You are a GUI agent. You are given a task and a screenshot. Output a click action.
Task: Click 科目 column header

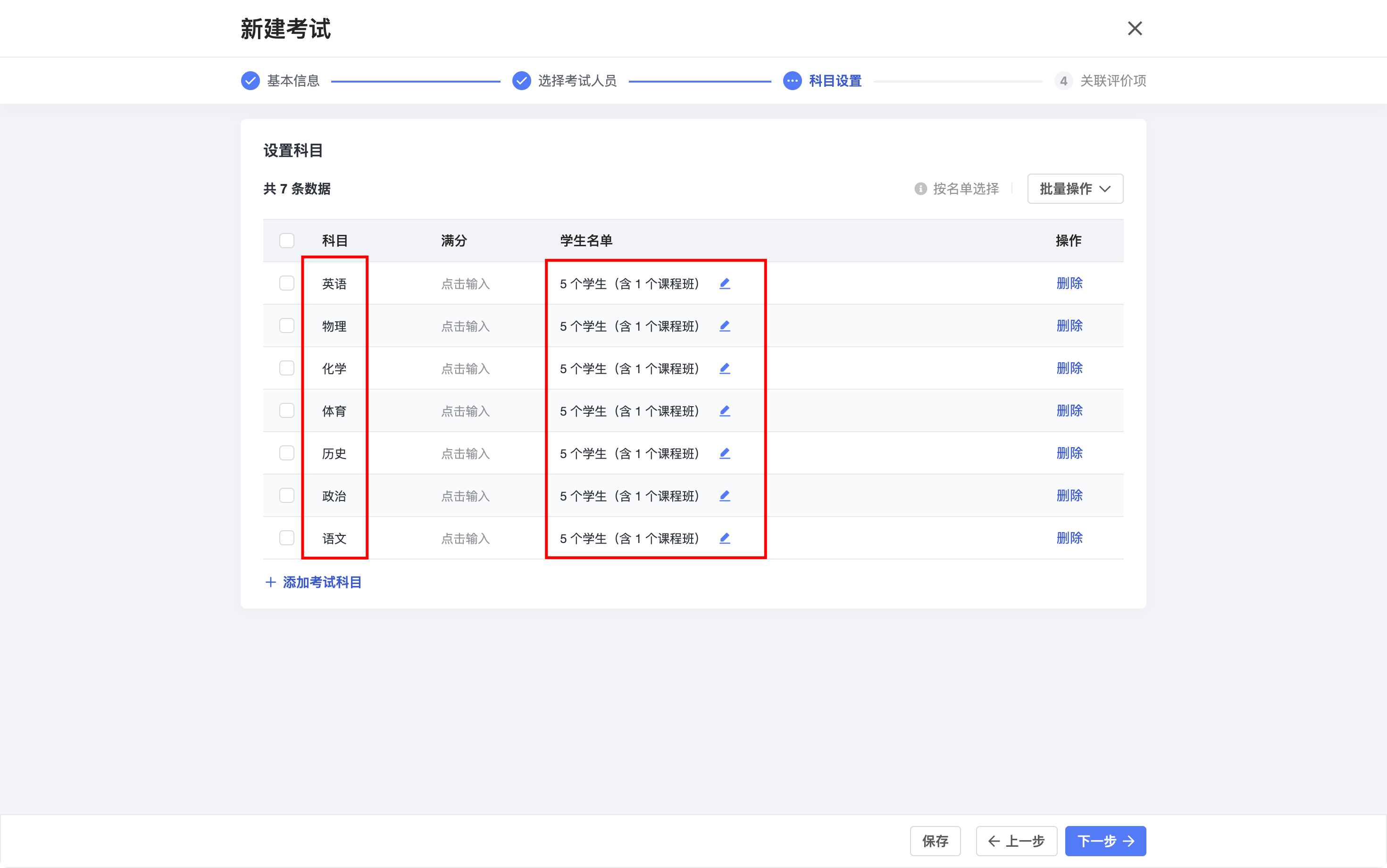[334, 241]
